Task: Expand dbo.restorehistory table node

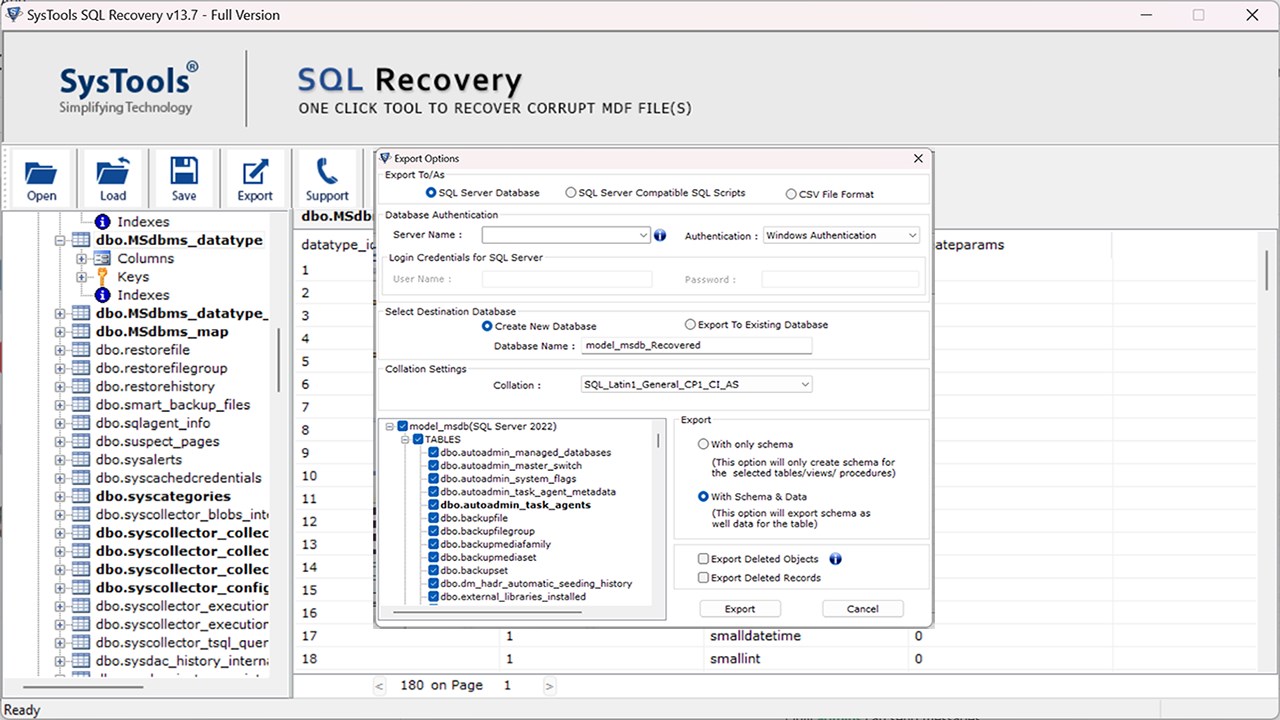Action: coord(60,387)
